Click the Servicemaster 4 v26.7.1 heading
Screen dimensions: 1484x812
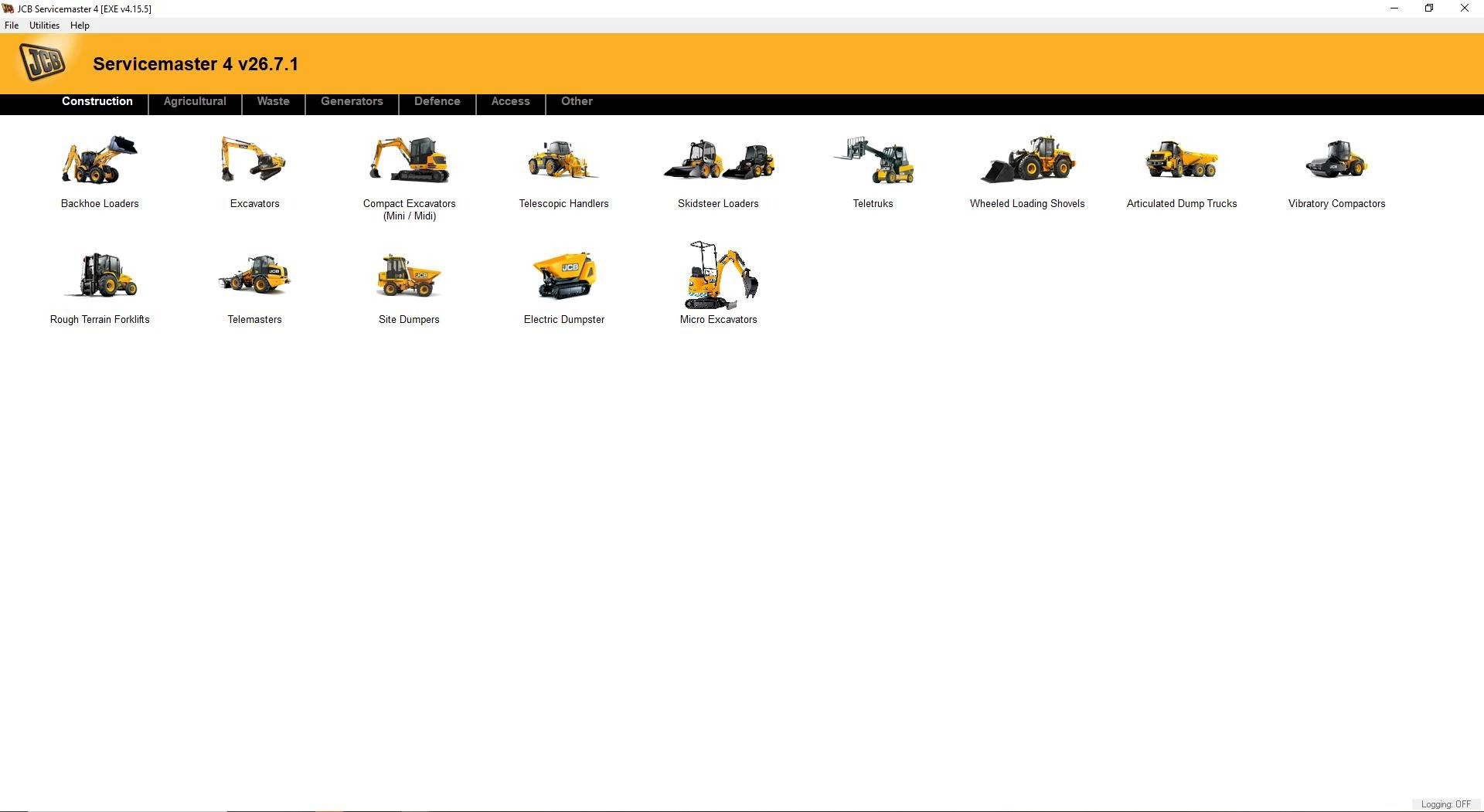pos(196,64)
